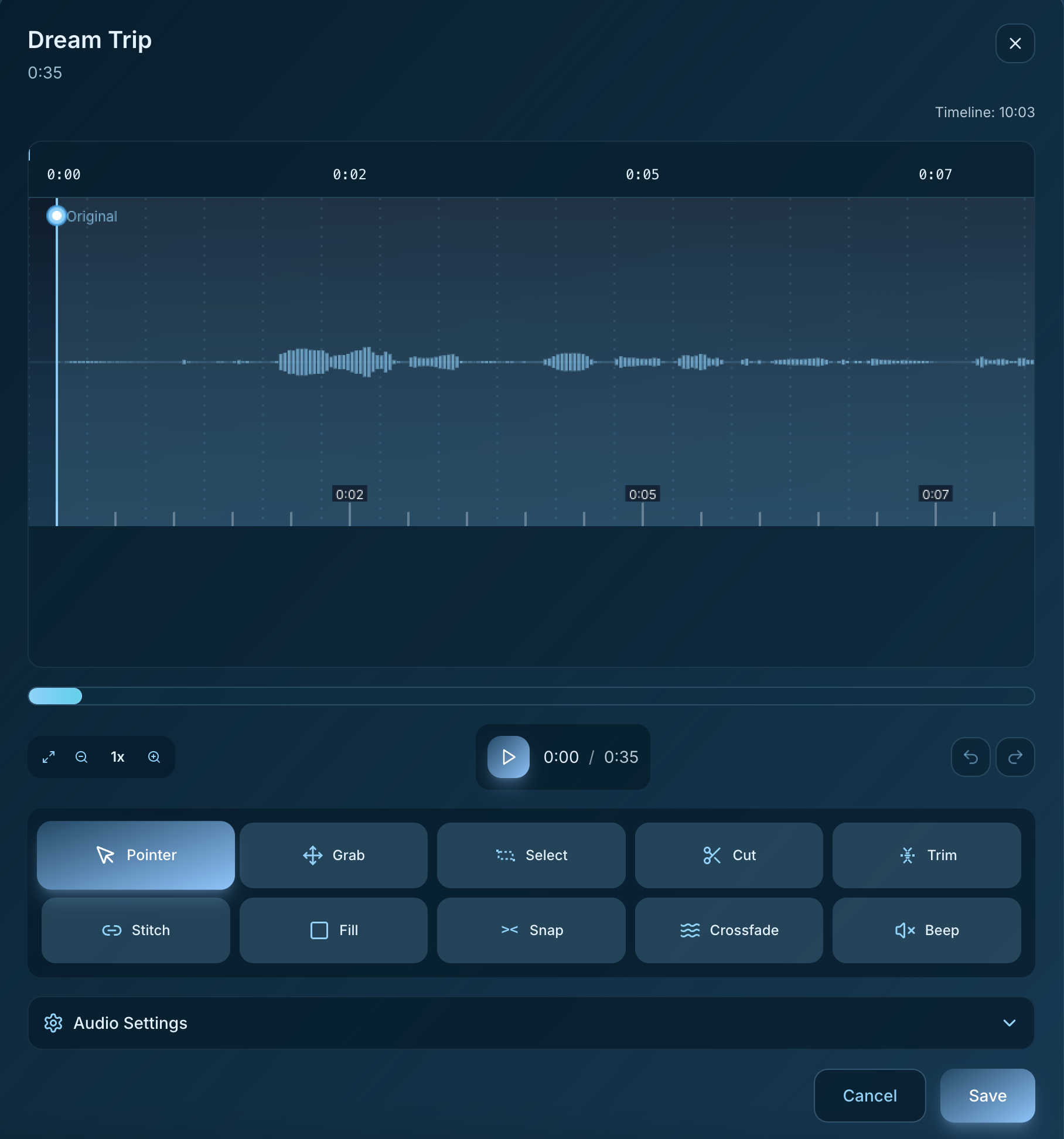Image resolution: width=1064 pixels, height=1139 pixels.
Task: Select the Stitch tool
Action: click(x=136, y=930)
